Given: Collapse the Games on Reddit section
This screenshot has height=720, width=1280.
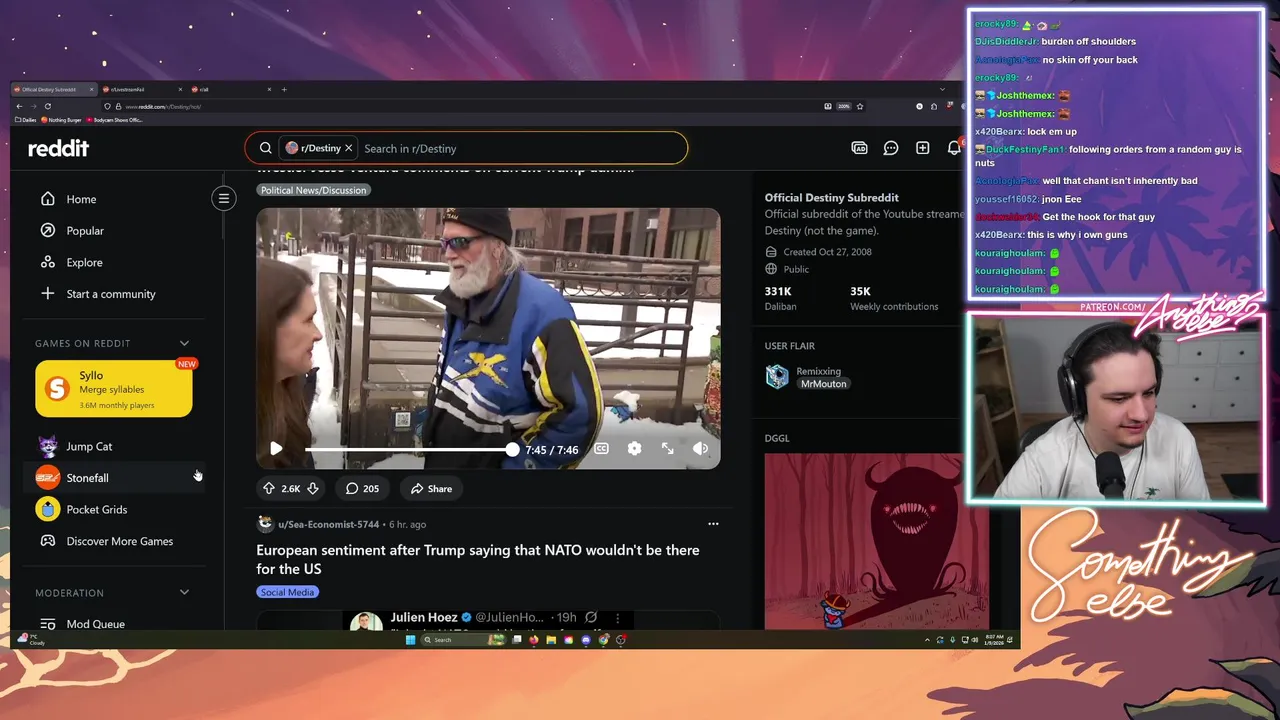Looking at the screenshot, I should 184,343.
